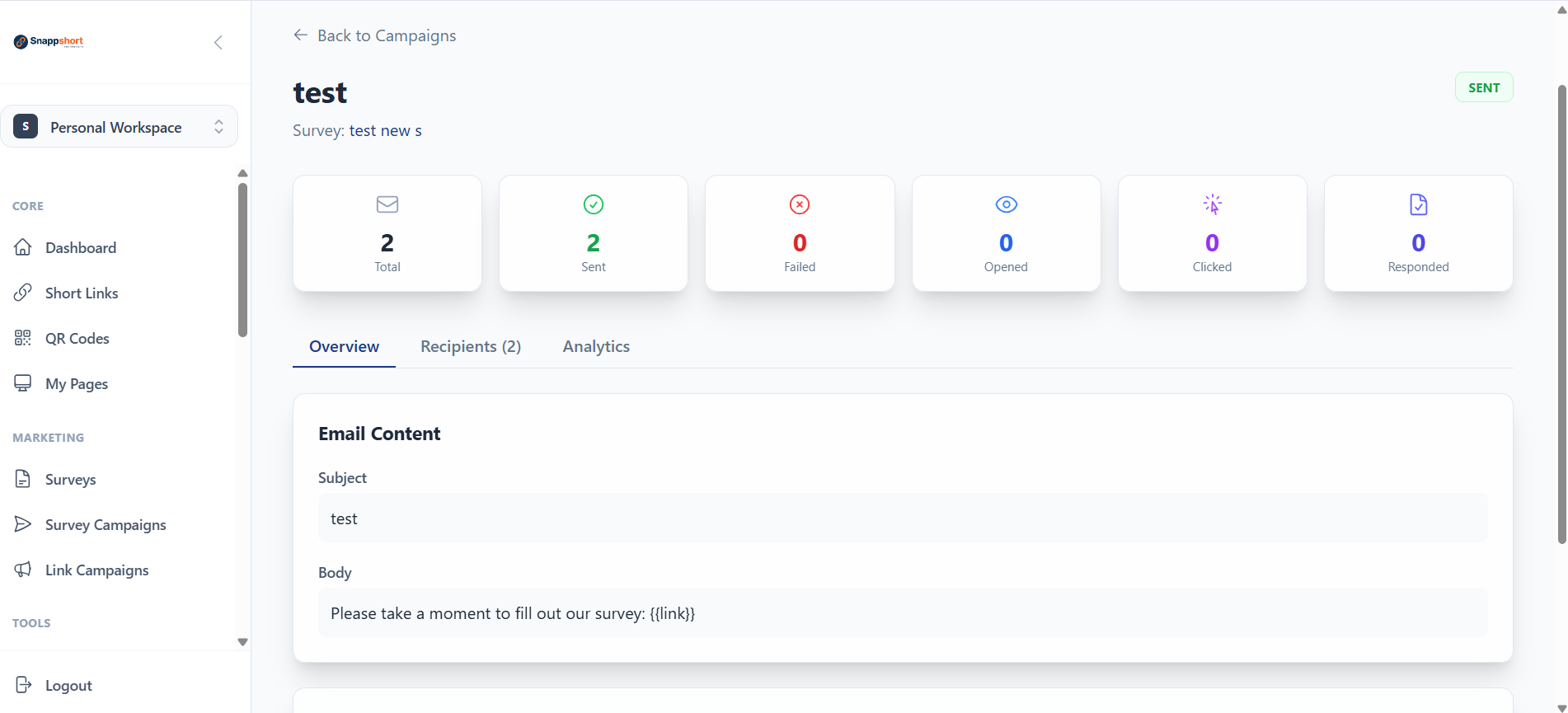The height and width of the screenshot is (713, 1568).
Task: Select the Overview tab
Action: [344, 346]
